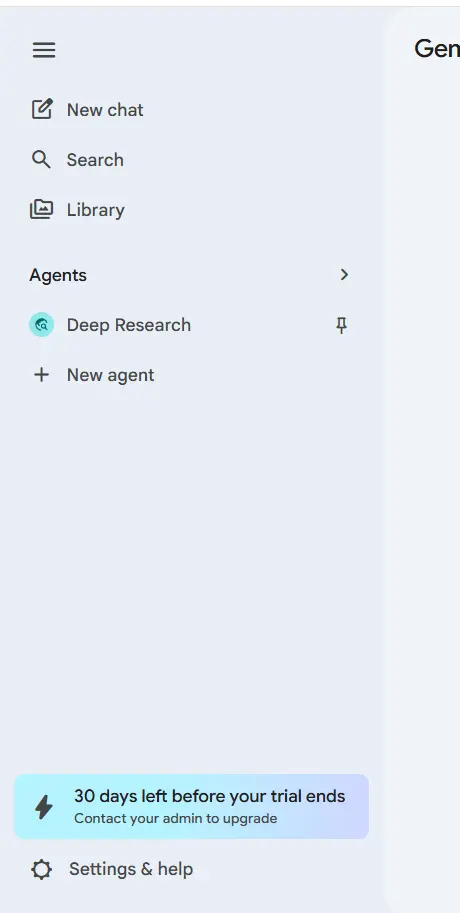Click the Library images icon

(41, 209)
